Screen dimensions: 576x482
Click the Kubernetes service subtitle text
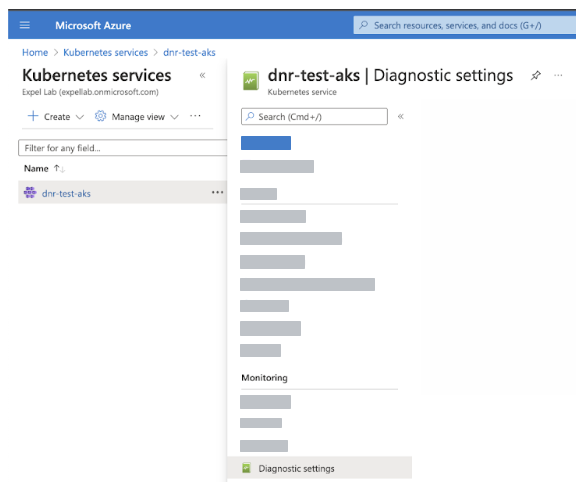pos(302,92)
